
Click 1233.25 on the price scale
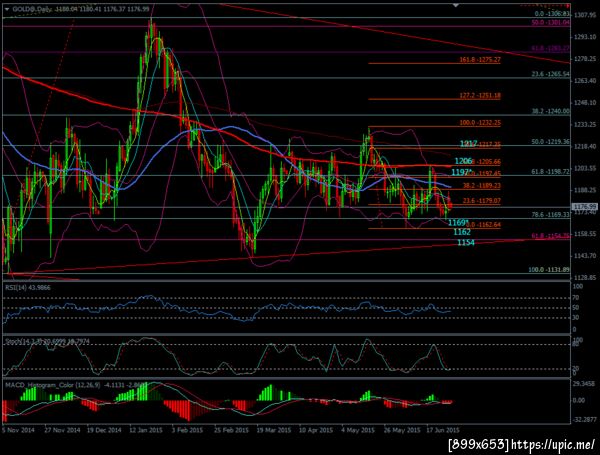584,125
